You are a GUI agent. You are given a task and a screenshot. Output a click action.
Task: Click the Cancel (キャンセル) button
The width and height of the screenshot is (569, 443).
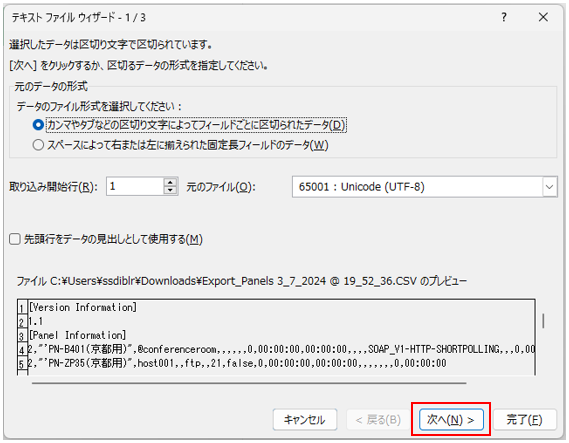click(305, 420)
